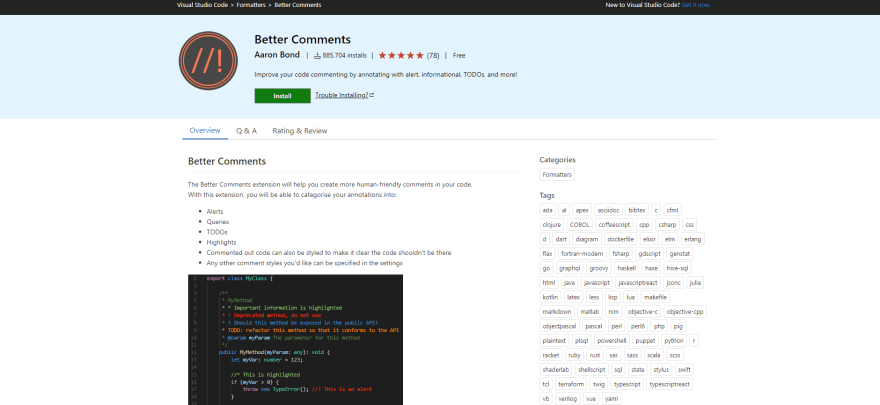Open the Overview tab
The width and height of the screenshot is (880, 405).
205,130
